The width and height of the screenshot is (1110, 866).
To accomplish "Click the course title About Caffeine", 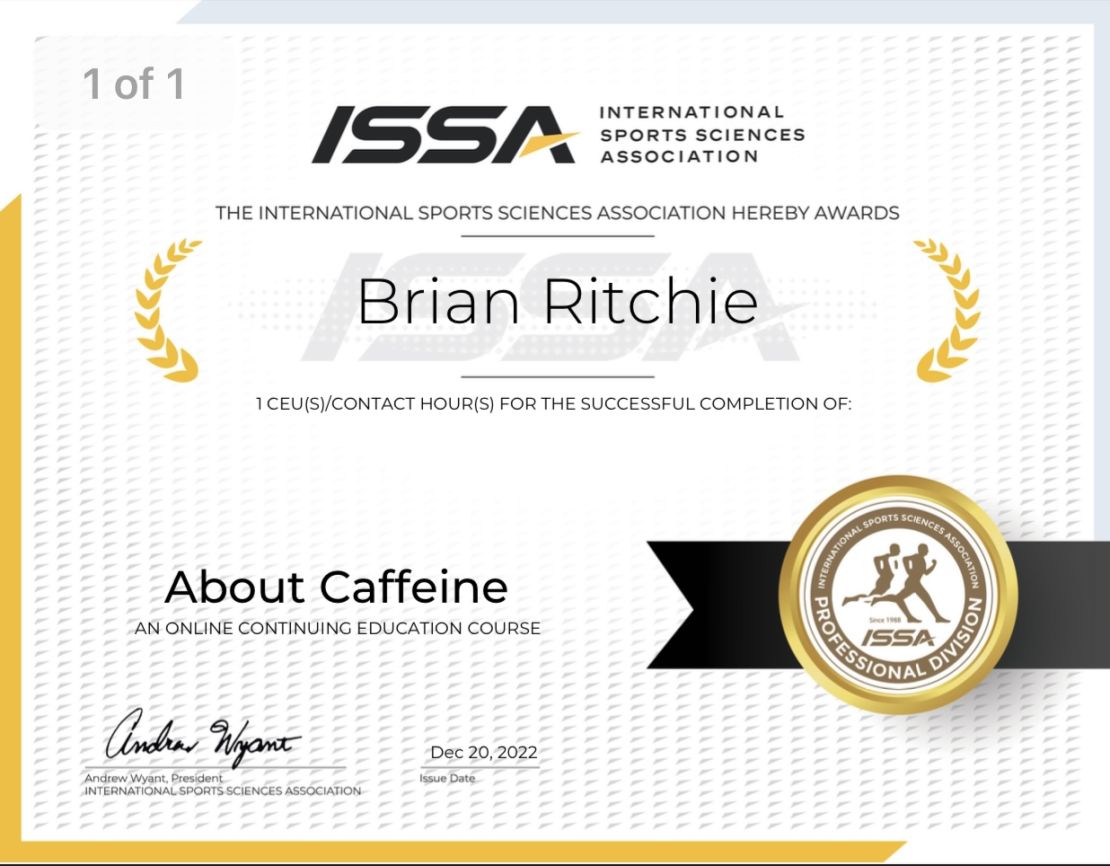I will 336,586.
